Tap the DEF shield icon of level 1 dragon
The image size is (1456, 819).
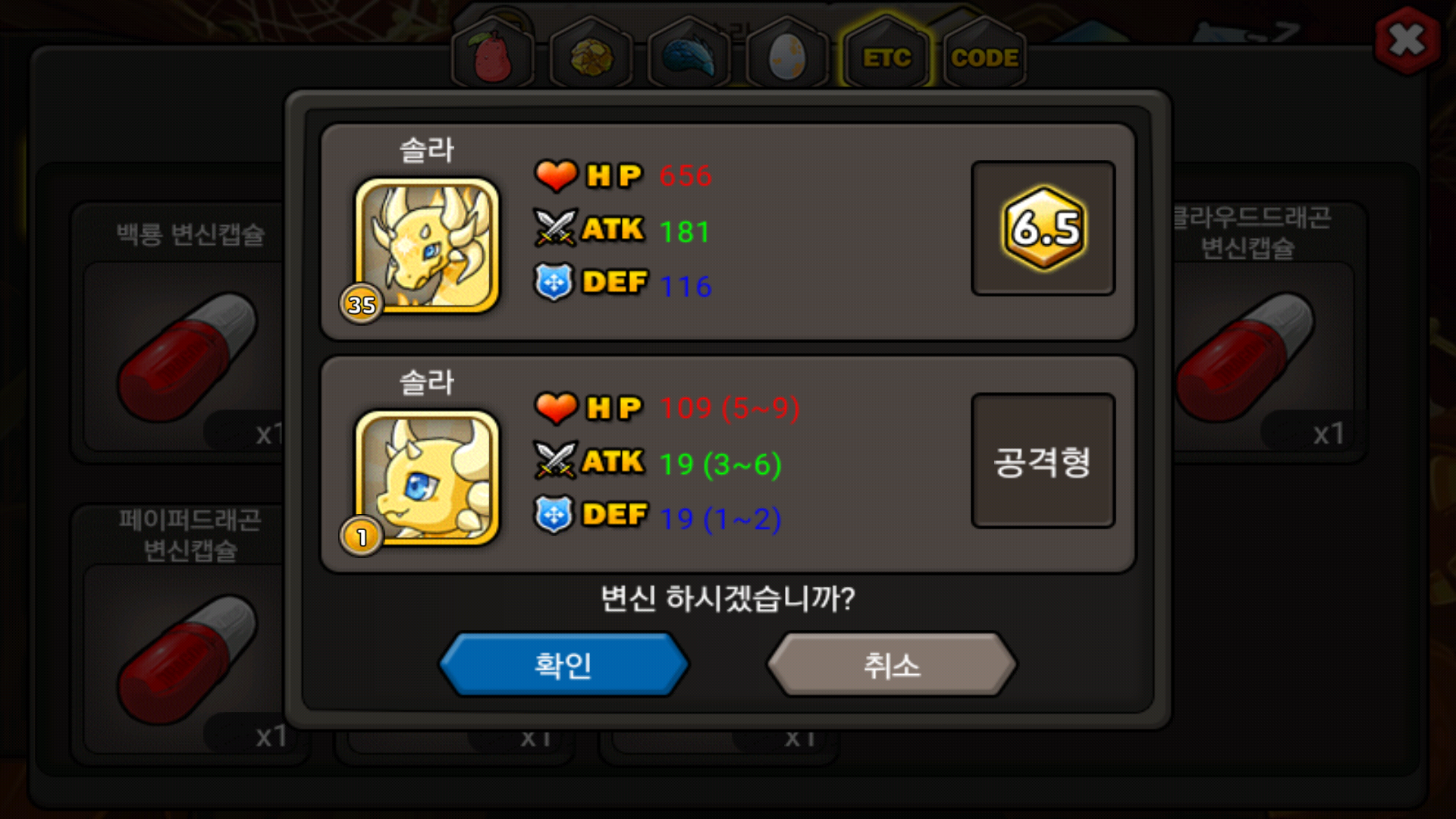click(x=554, y=515)
